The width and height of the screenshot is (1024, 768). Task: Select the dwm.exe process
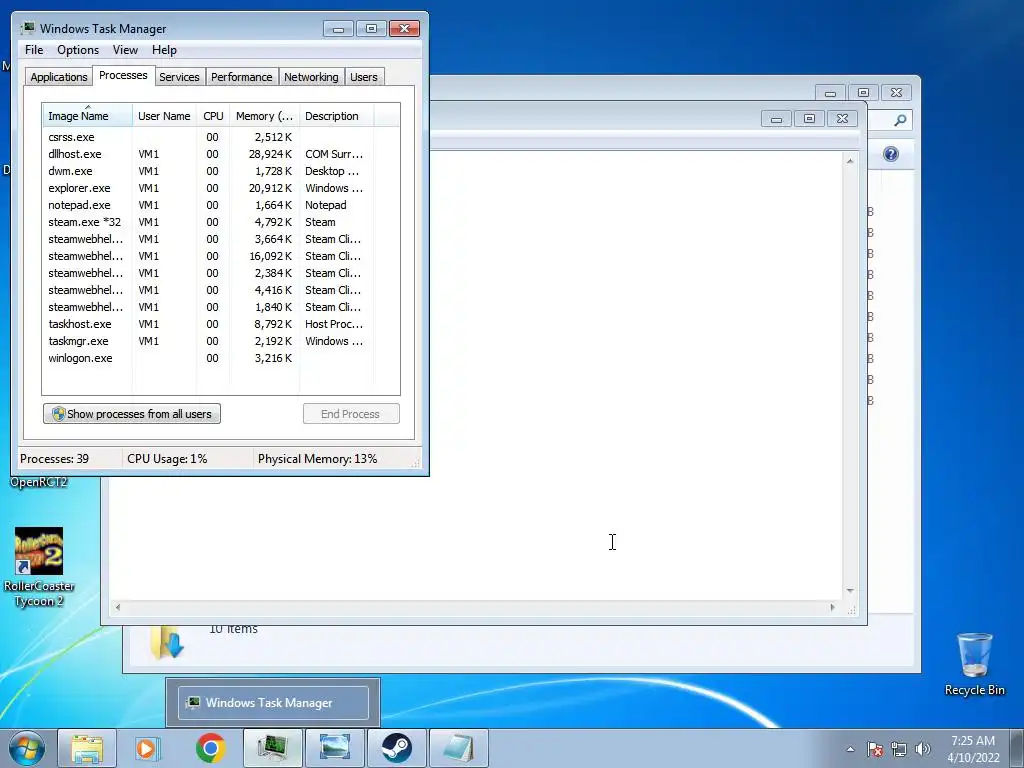[221, 171]
